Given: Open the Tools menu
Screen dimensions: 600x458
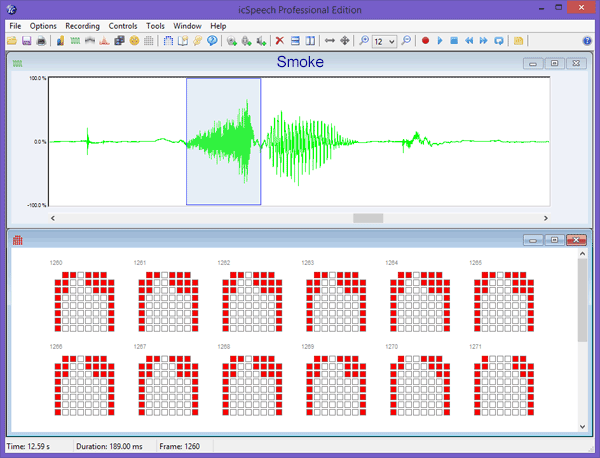Looking at the screenshot, I should (x=155, y=25).
